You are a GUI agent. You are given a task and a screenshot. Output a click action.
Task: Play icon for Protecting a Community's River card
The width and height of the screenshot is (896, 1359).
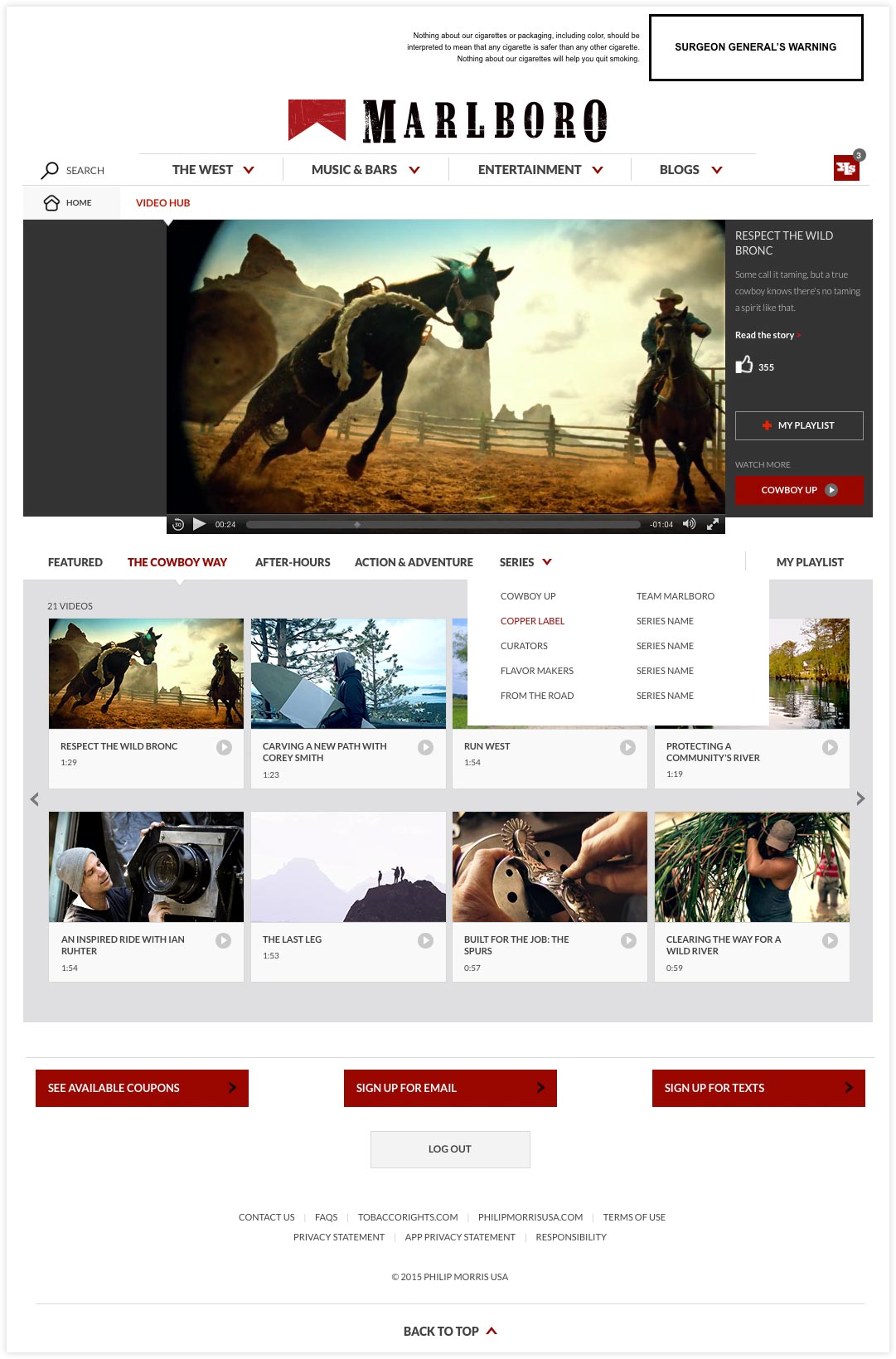(x=830, y=747)
